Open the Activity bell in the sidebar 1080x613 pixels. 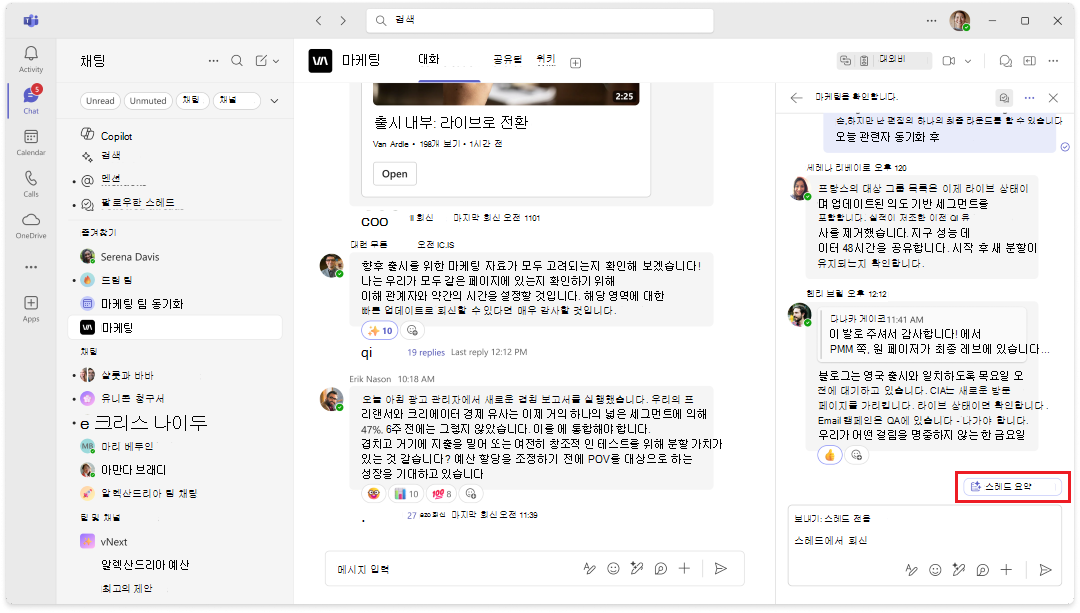pyautogui.click(x=31, y=59)
